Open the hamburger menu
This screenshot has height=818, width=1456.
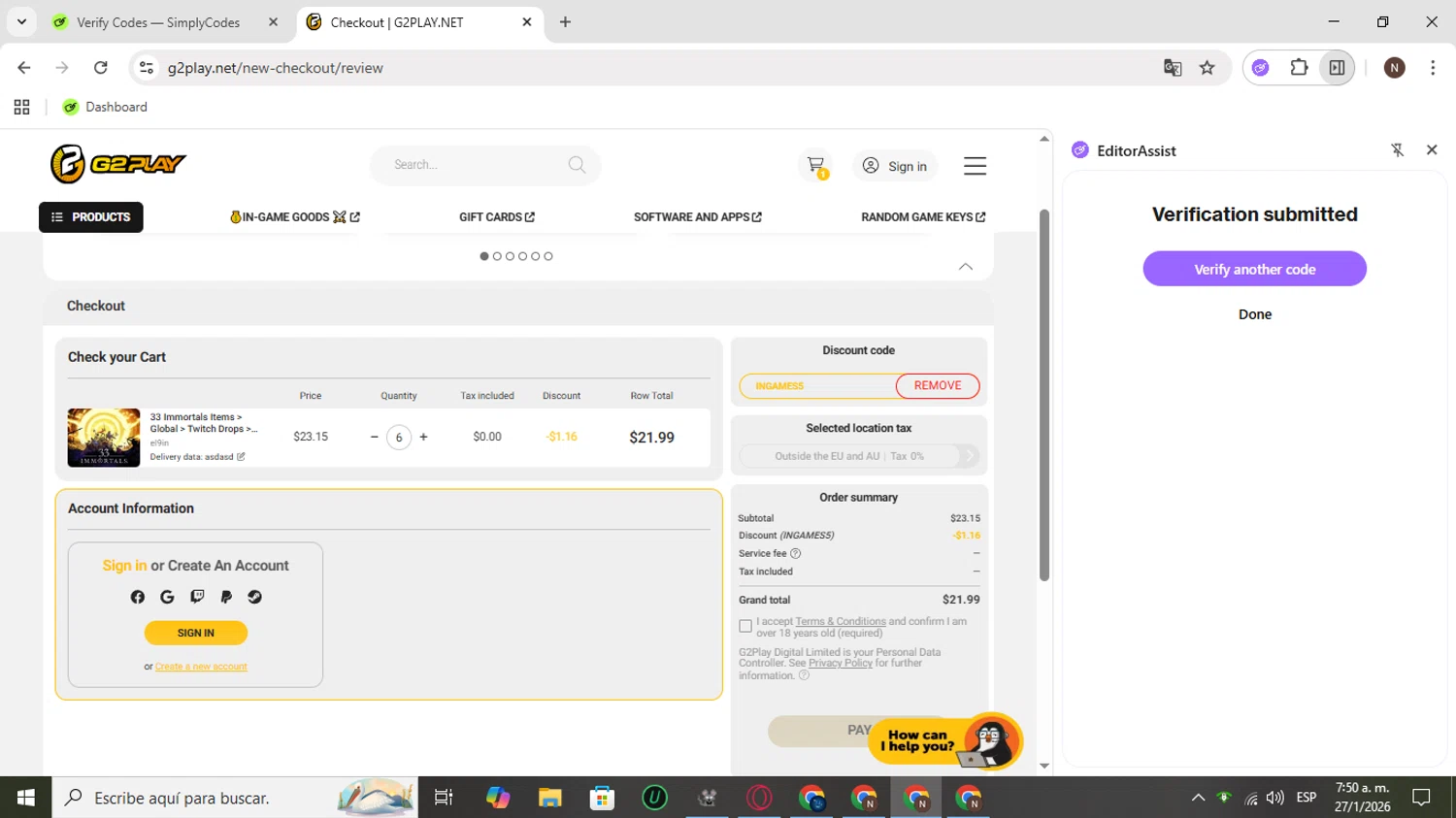tap(975, 166)
